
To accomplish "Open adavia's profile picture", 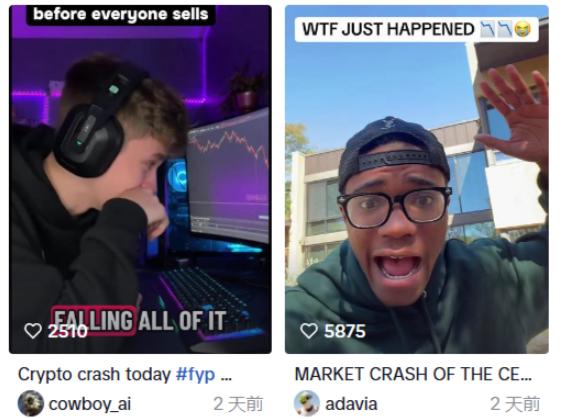I will 307,403.
